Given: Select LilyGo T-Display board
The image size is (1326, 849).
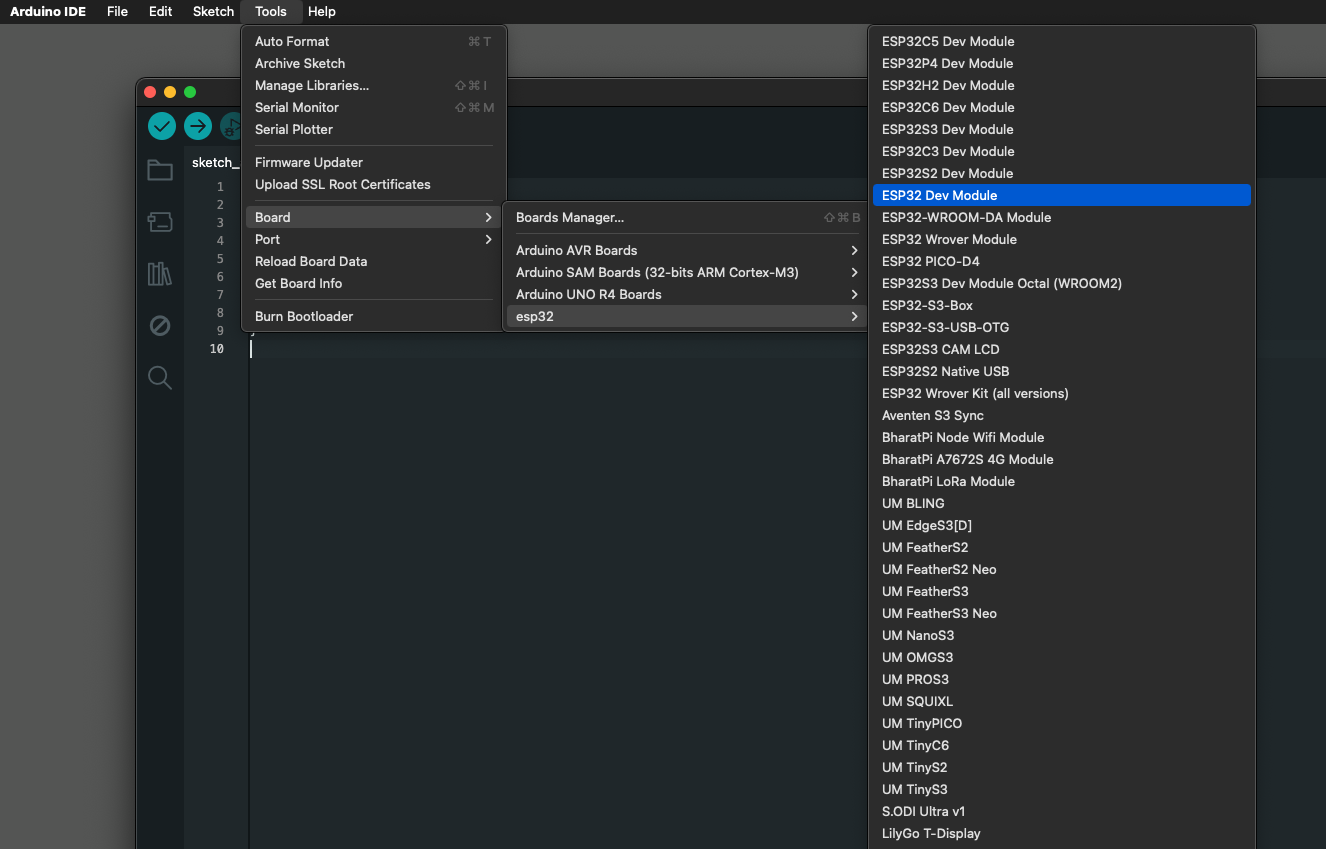Looking at the screenshot, I should (1062, 833).
